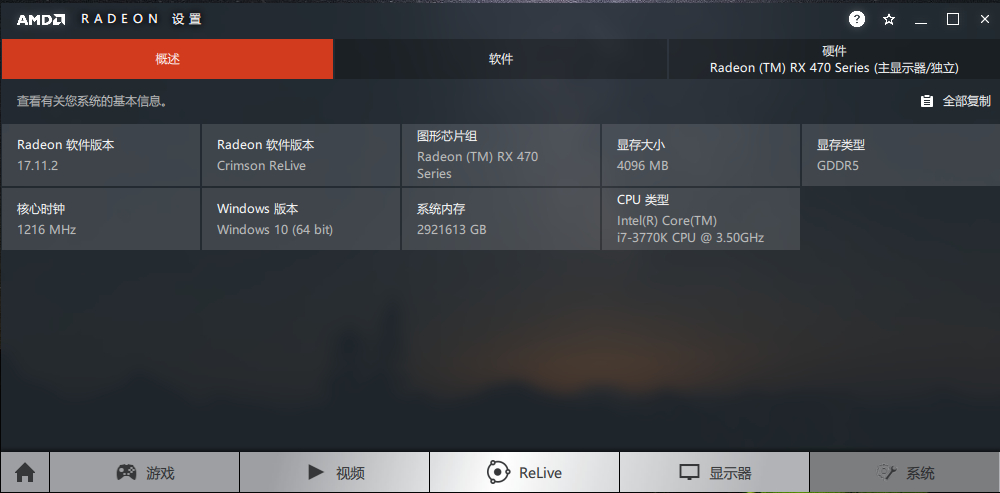Click the 全部复制 copy all text

coord(967,101)
